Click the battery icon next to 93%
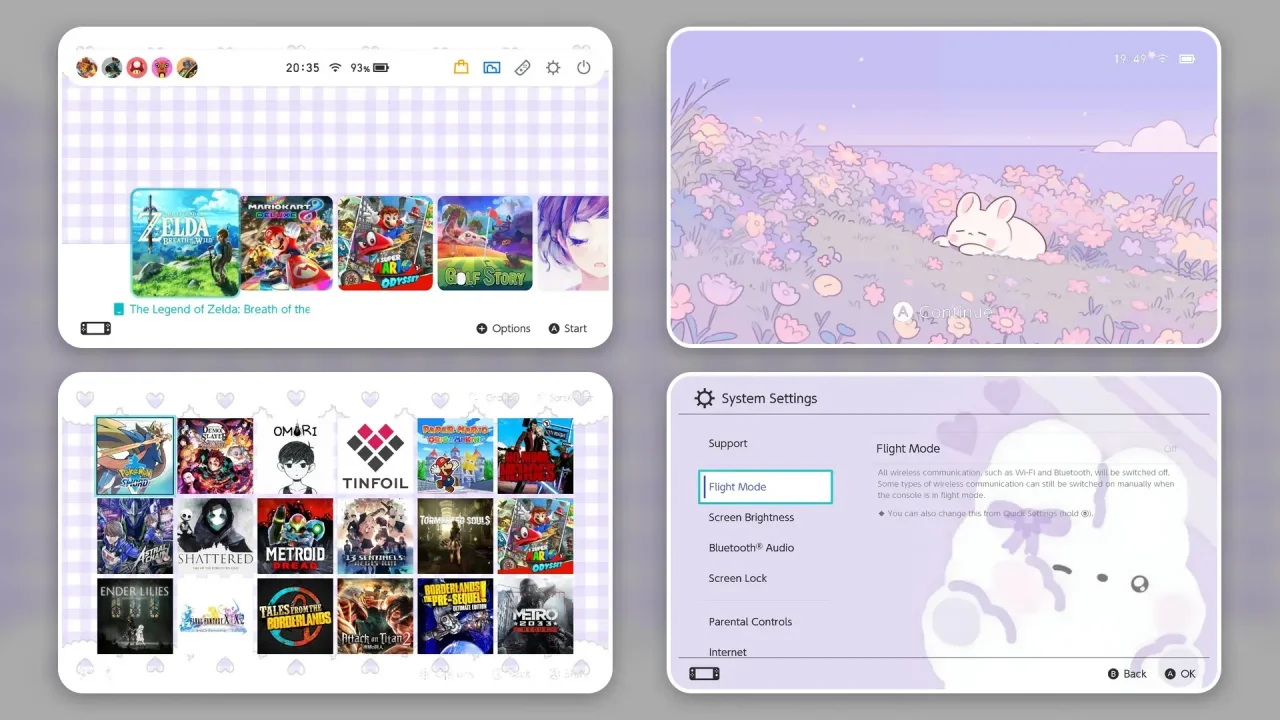 381,68
